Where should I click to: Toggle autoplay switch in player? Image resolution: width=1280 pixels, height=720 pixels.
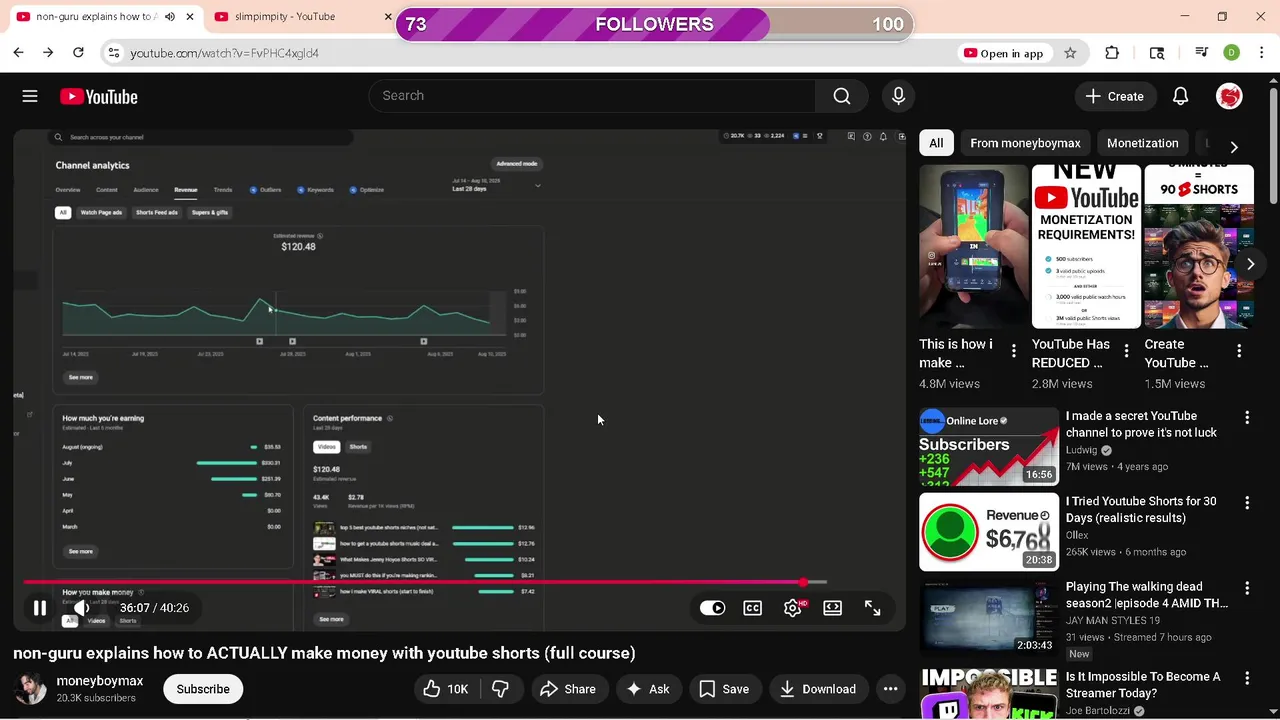pyautogui.click(x=712, y=608)
